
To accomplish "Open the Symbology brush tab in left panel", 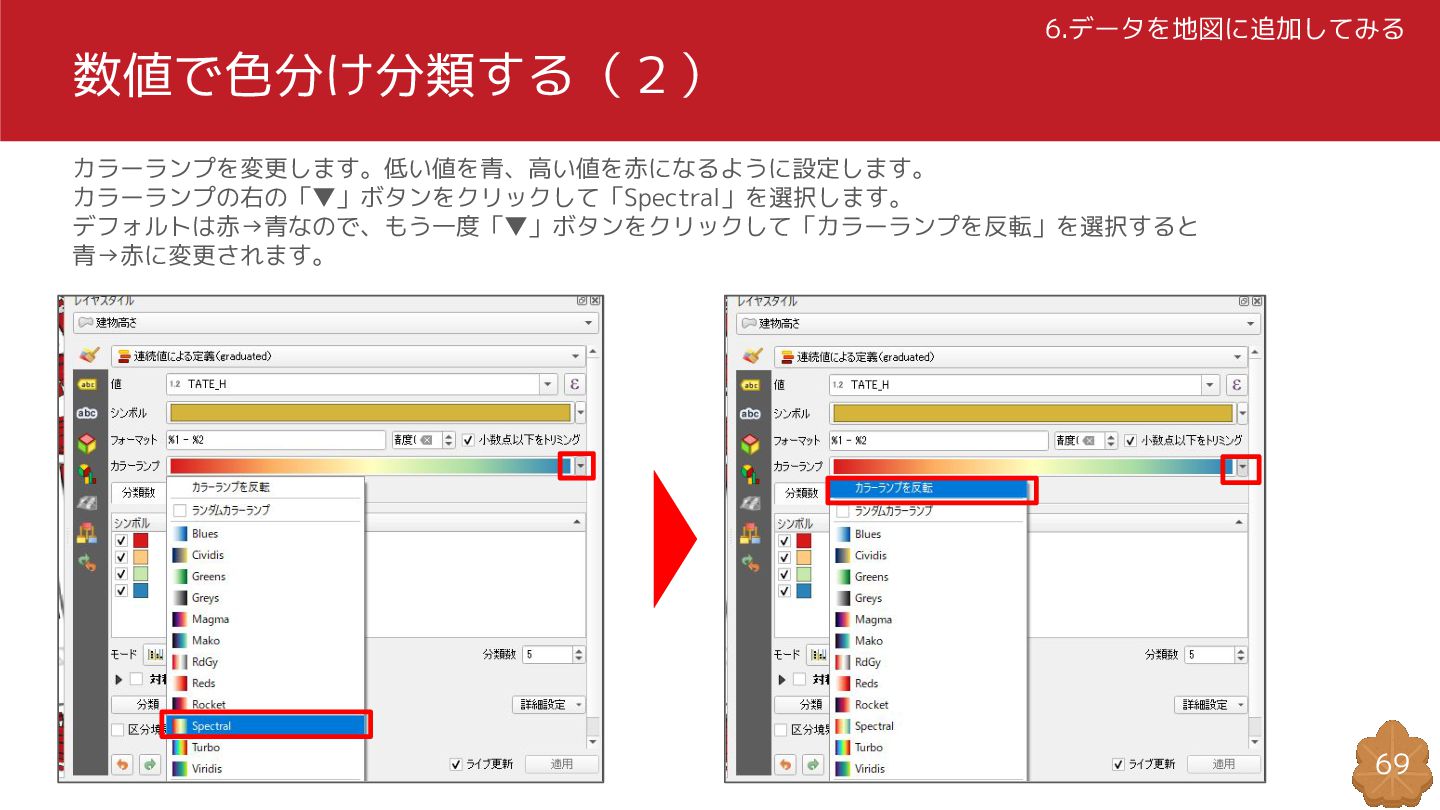I will 89,355.
